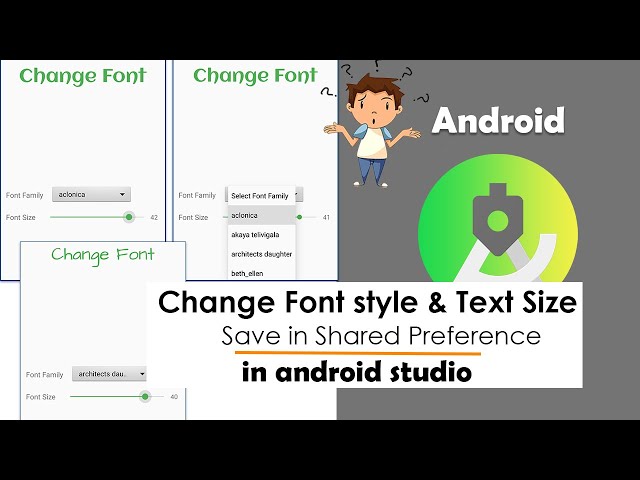Click the Font Size slider thumb showing 41
The width and height of the screenshot is (640, 480).
pyautogui.click(x=299, y=217)
